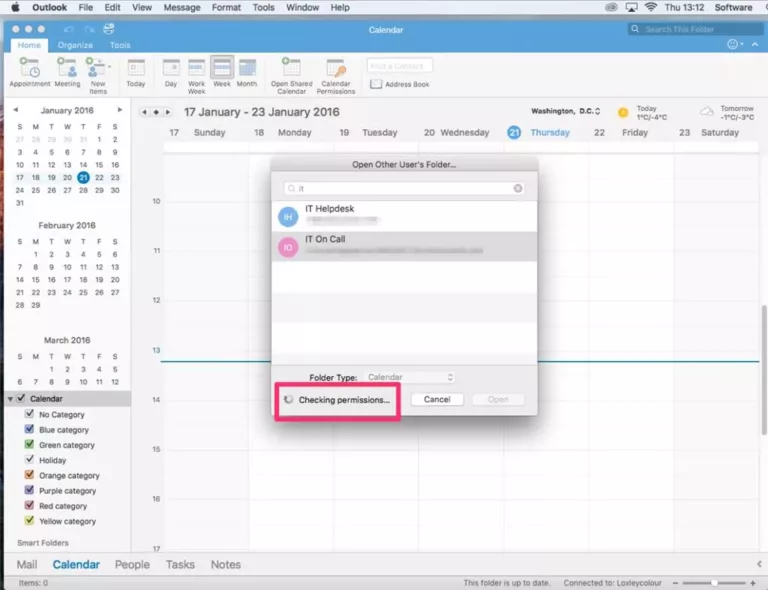Screen dimensions: 768x590
Task: Collapse the Calendar tree section
Action: (x=10, y=399)
